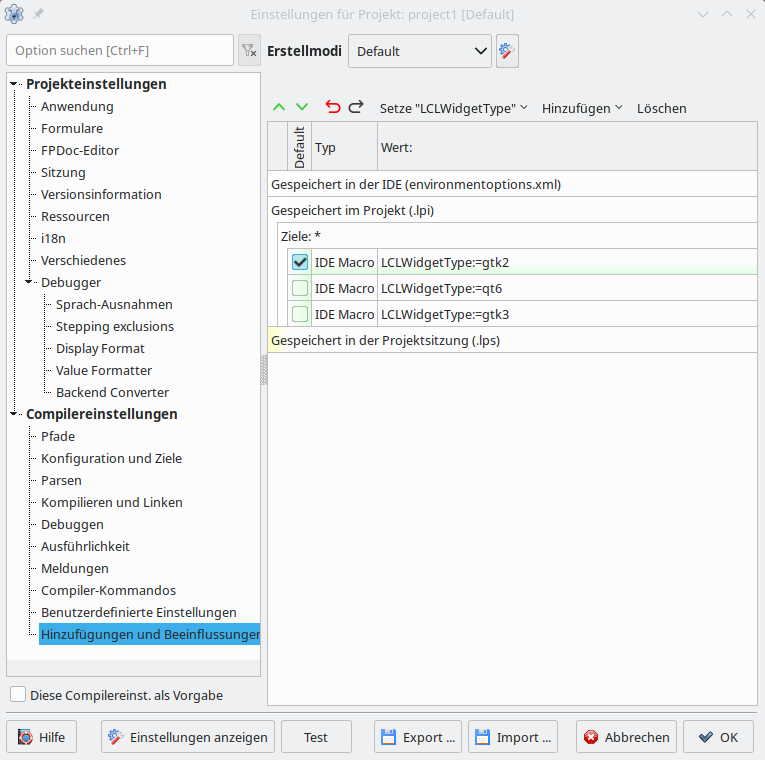Click the red undo arrow icon

(333, 107)
